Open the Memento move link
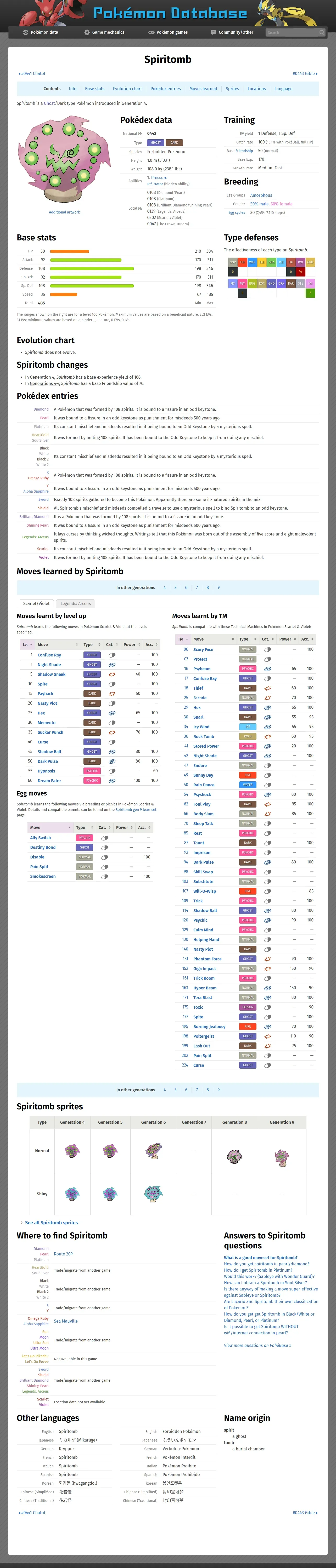This screenshot has width=336, height=1568. click(47, 723)
